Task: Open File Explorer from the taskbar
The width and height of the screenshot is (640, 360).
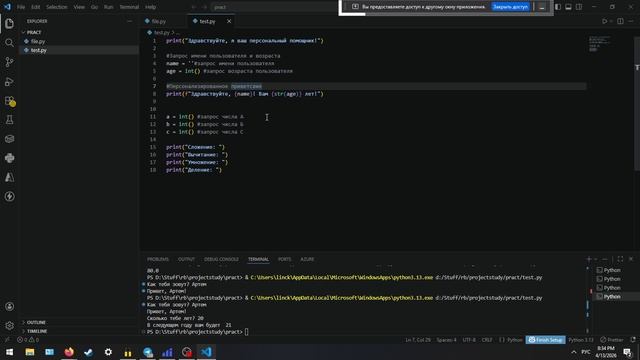Action: point(30,352)
